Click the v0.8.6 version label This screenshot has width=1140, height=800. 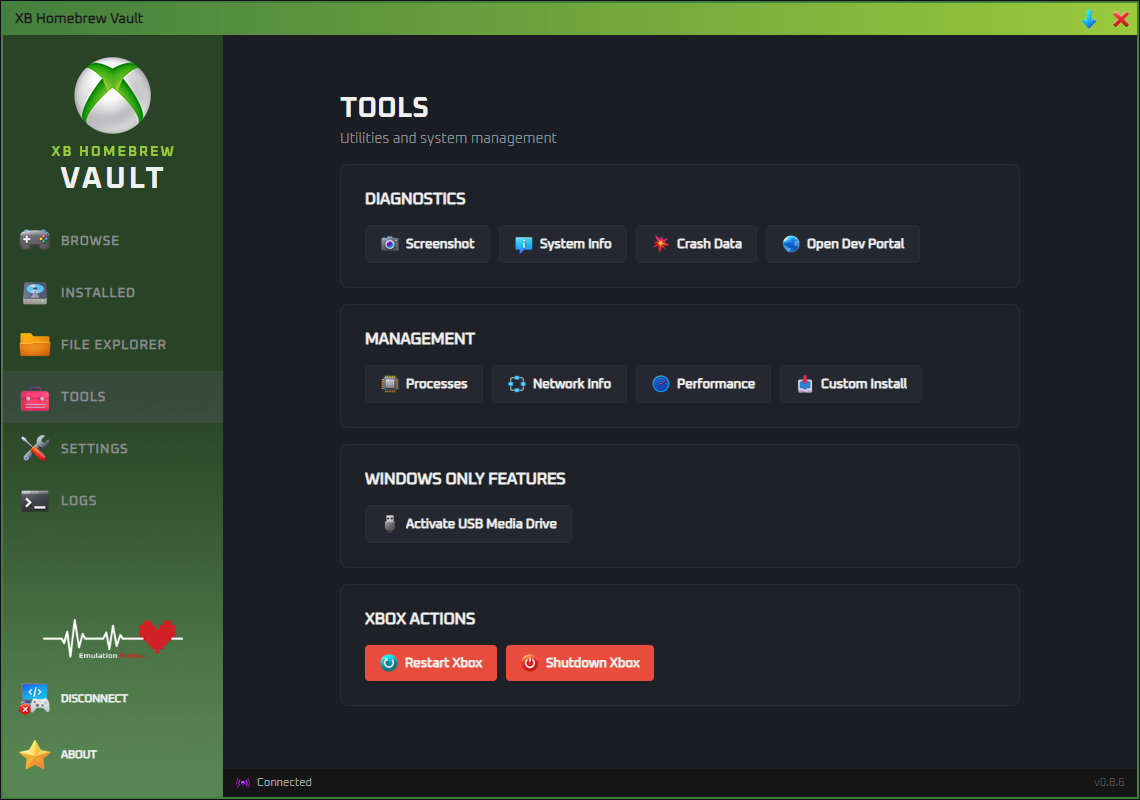pyautogui.click(x=1109, y=783)
